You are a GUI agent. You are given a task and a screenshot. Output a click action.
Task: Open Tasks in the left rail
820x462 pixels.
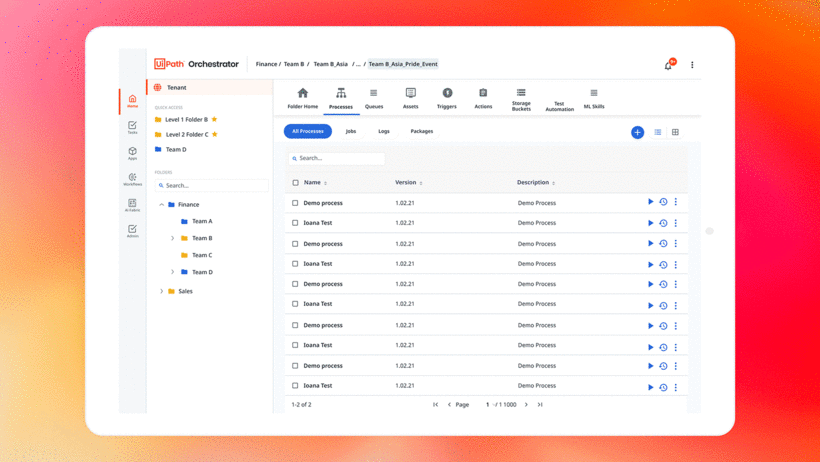(132, 127)
